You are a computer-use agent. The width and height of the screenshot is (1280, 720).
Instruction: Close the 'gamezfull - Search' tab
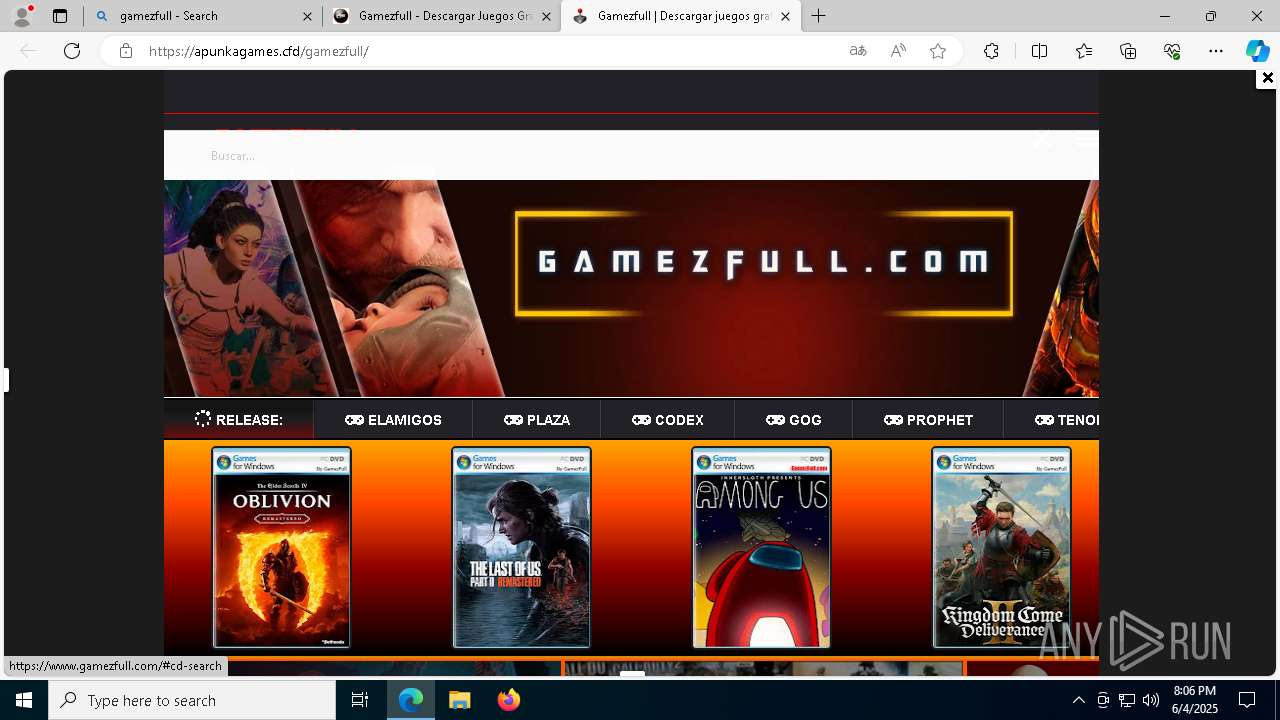tap(307, 16)
